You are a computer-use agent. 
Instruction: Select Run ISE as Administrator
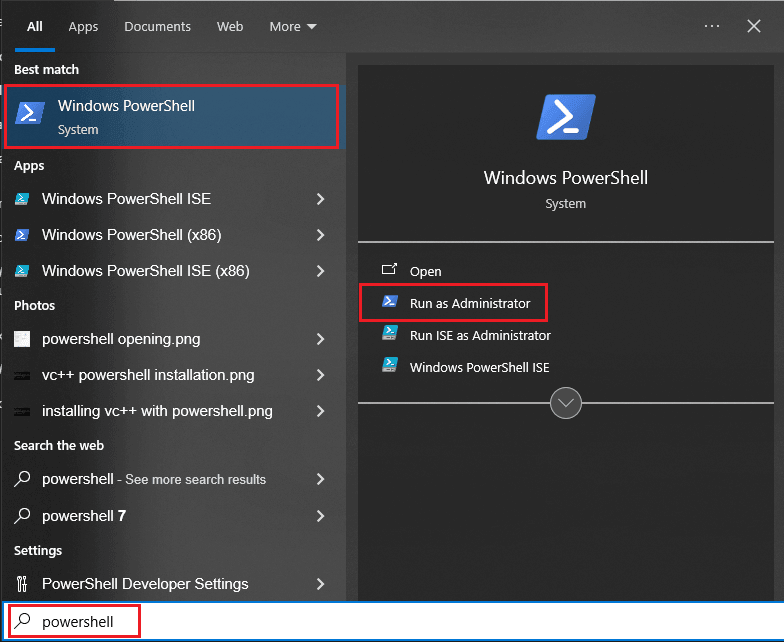(x=480, y=336)
